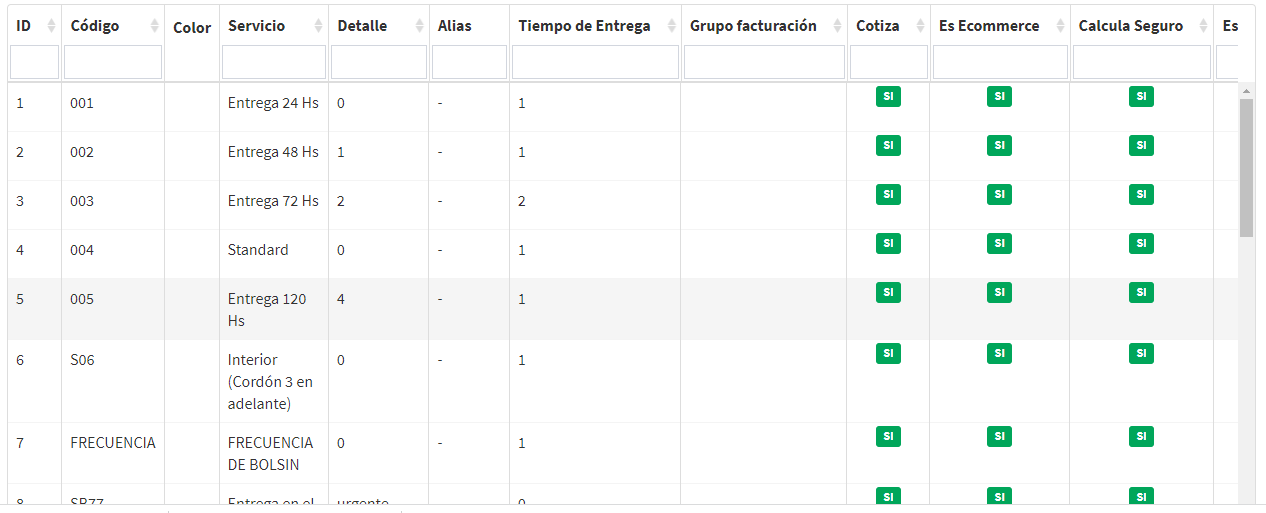Toggle Es Ecommerce SI badge for Standard row

pos(999,243)
